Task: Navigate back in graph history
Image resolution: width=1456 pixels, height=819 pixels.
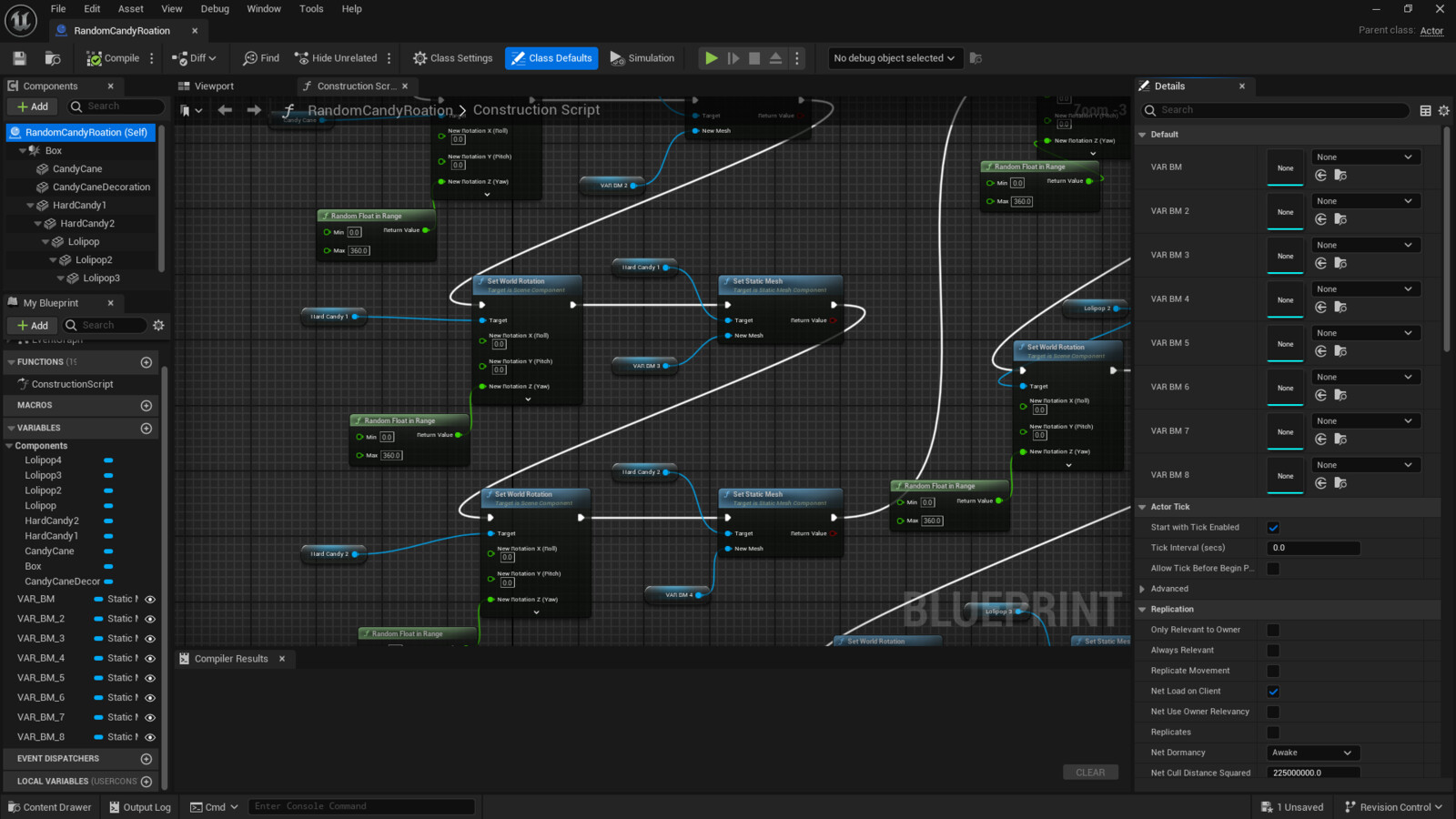Action: (225, 110)
